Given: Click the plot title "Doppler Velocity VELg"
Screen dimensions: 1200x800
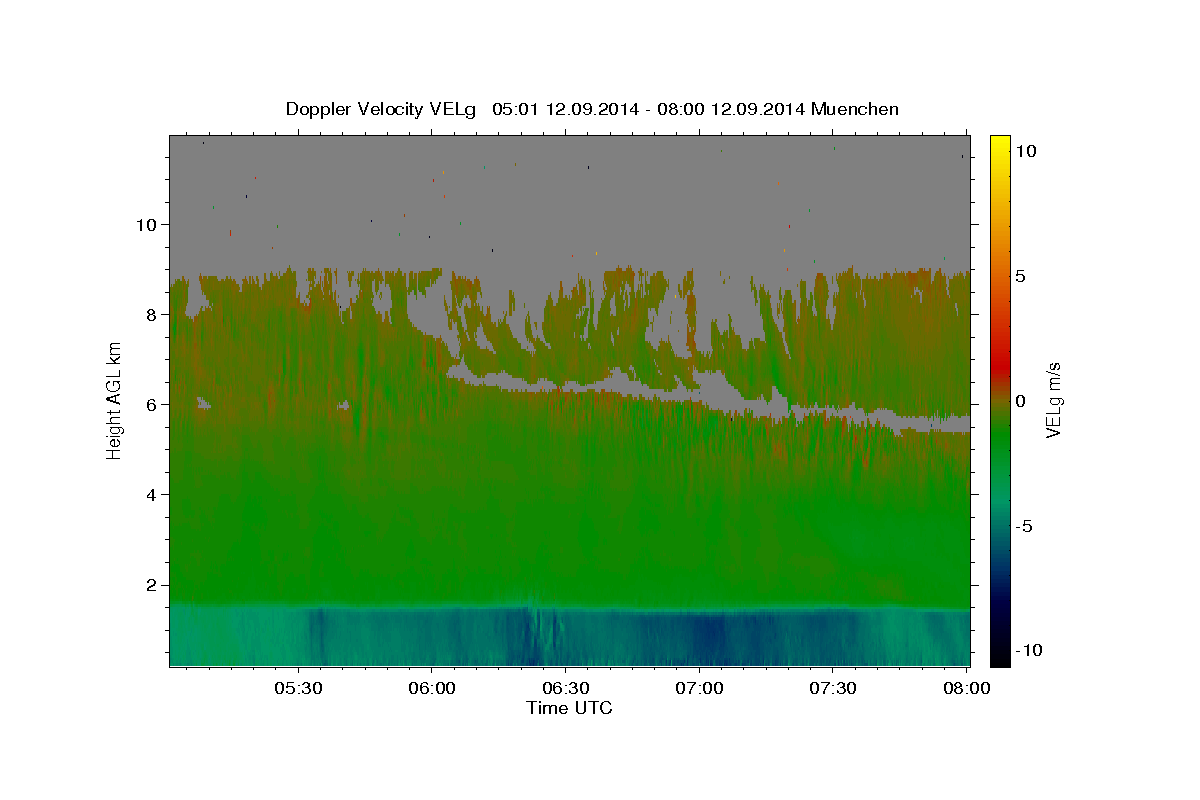Looking at the screenshot, I should click(x=383, y=109).
